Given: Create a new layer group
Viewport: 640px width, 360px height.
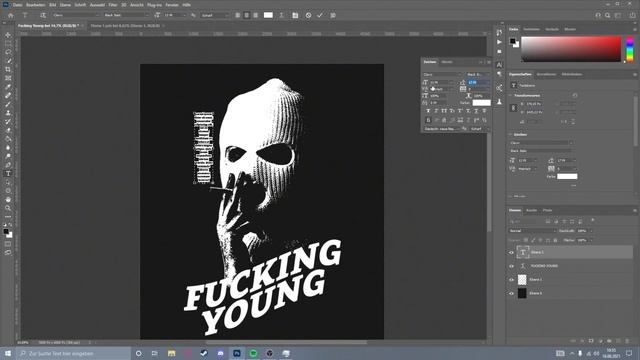Looking at the screenshot, I should [609, 341].
